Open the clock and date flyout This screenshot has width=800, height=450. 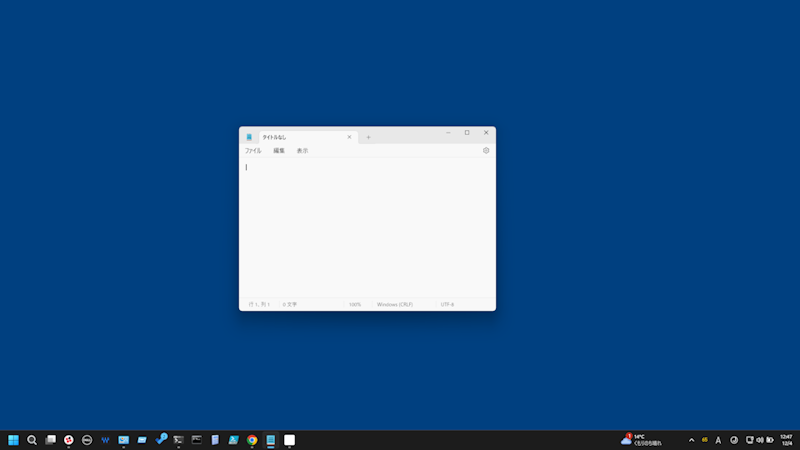[x=786, y=440]
